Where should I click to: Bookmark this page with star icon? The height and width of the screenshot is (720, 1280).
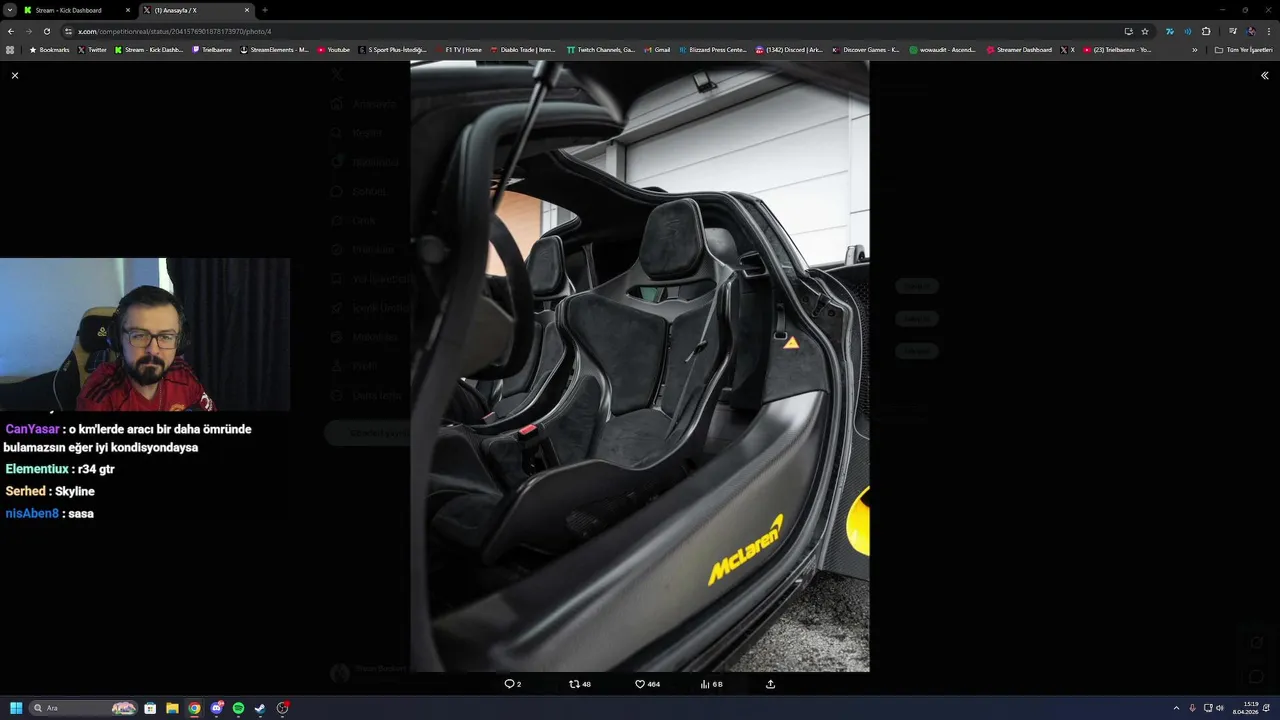tap(1145, 31)
